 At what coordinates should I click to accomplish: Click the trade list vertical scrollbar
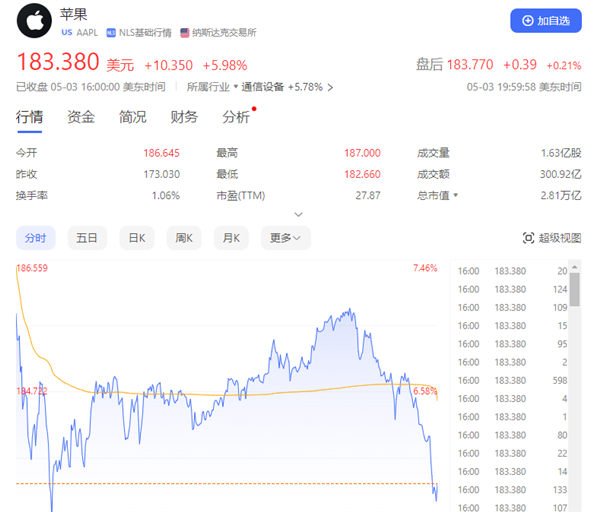[576, 290]
